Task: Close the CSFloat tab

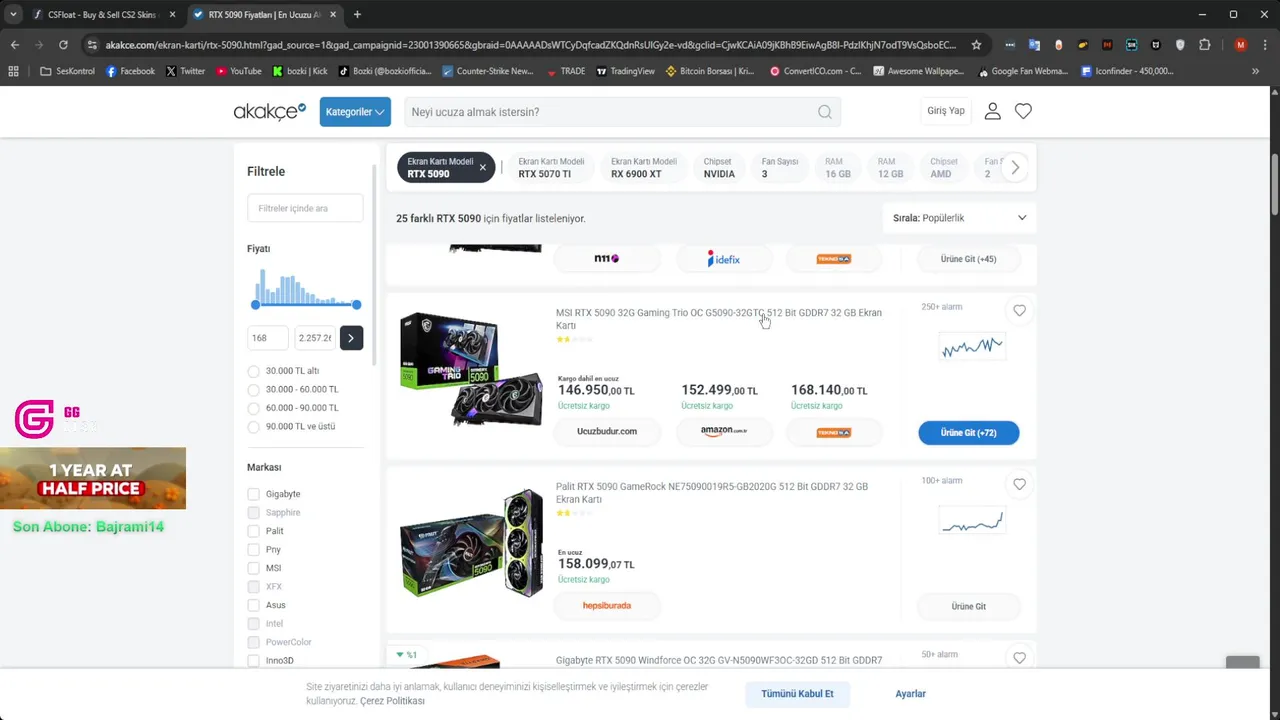Action: pos(172,14)
